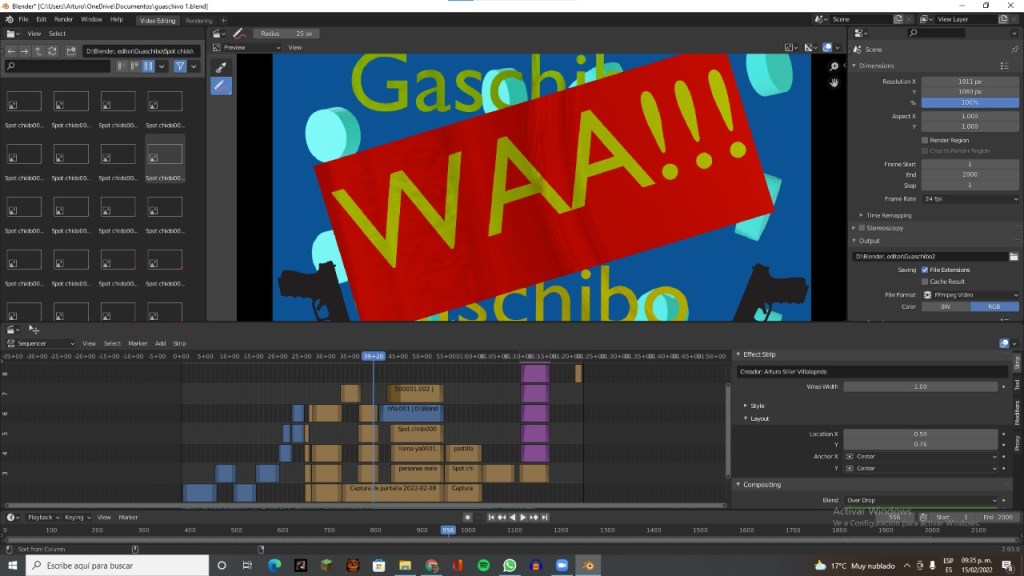The image size is (1024, 576).
Task: Refresh the file browser listing
Action: click(x=52, y=51)
